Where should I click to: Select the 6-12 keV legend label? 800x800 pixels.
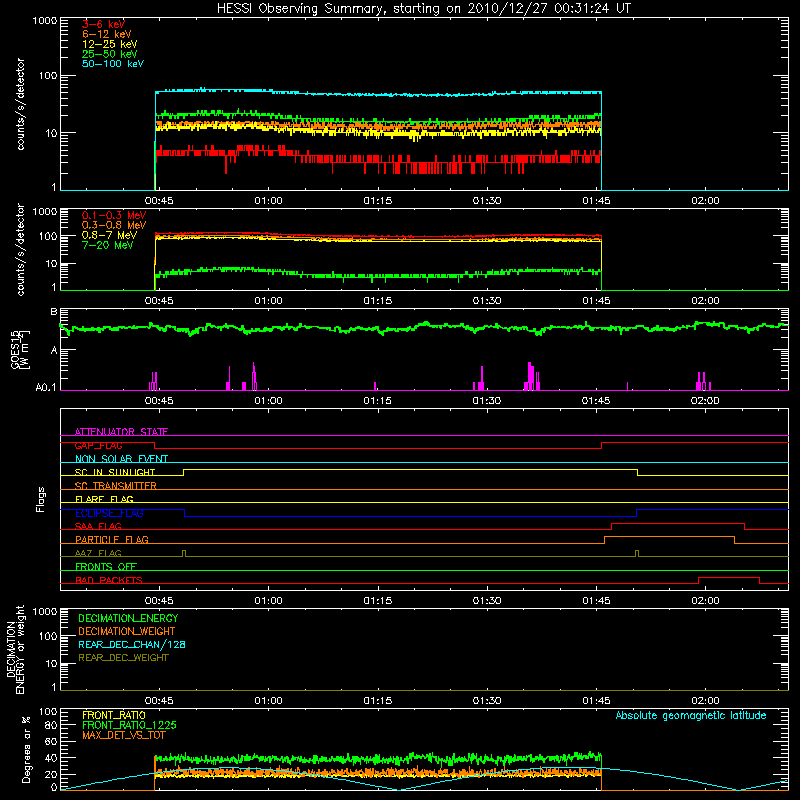click(107, 34)
